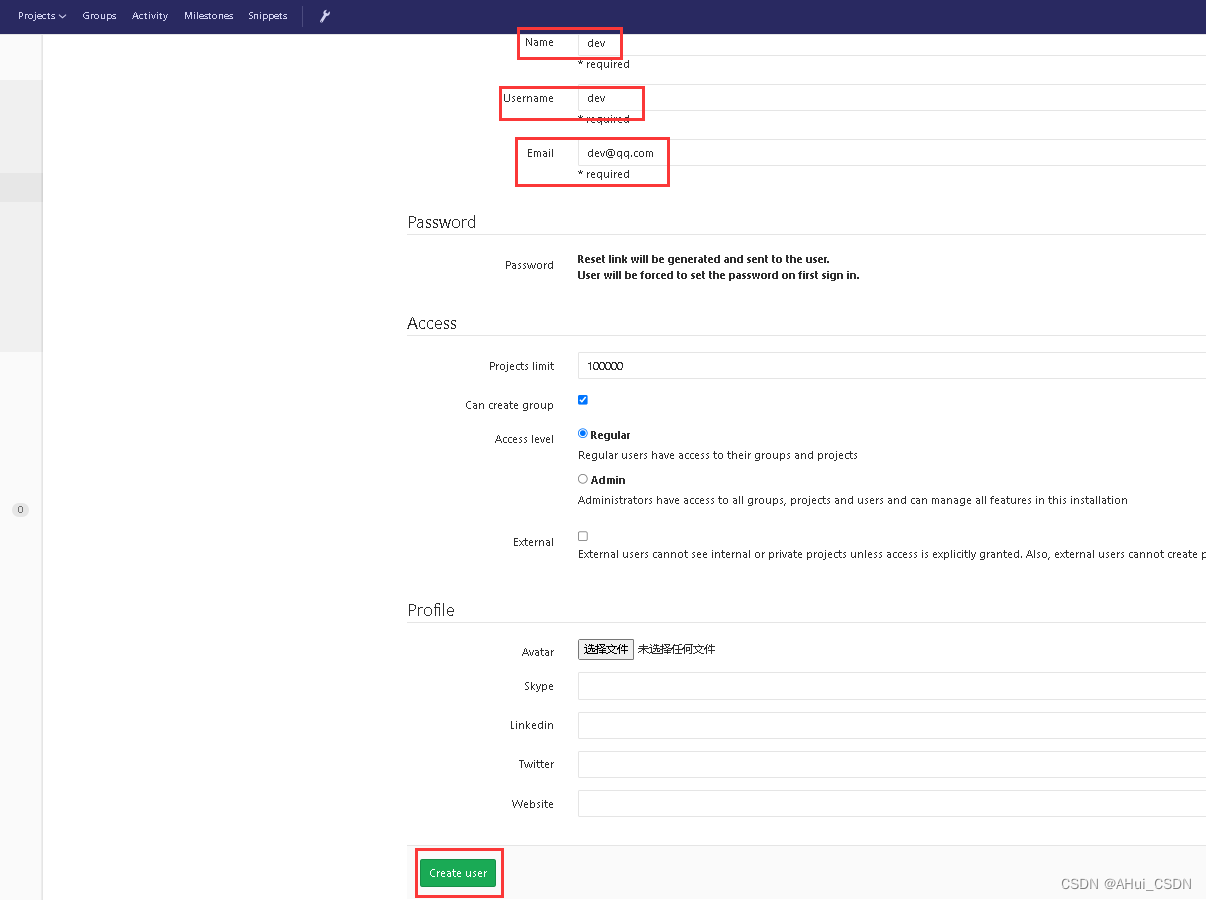Click into the Skype input field
The image size is (1206, 900).
click(x=892, y=686)
